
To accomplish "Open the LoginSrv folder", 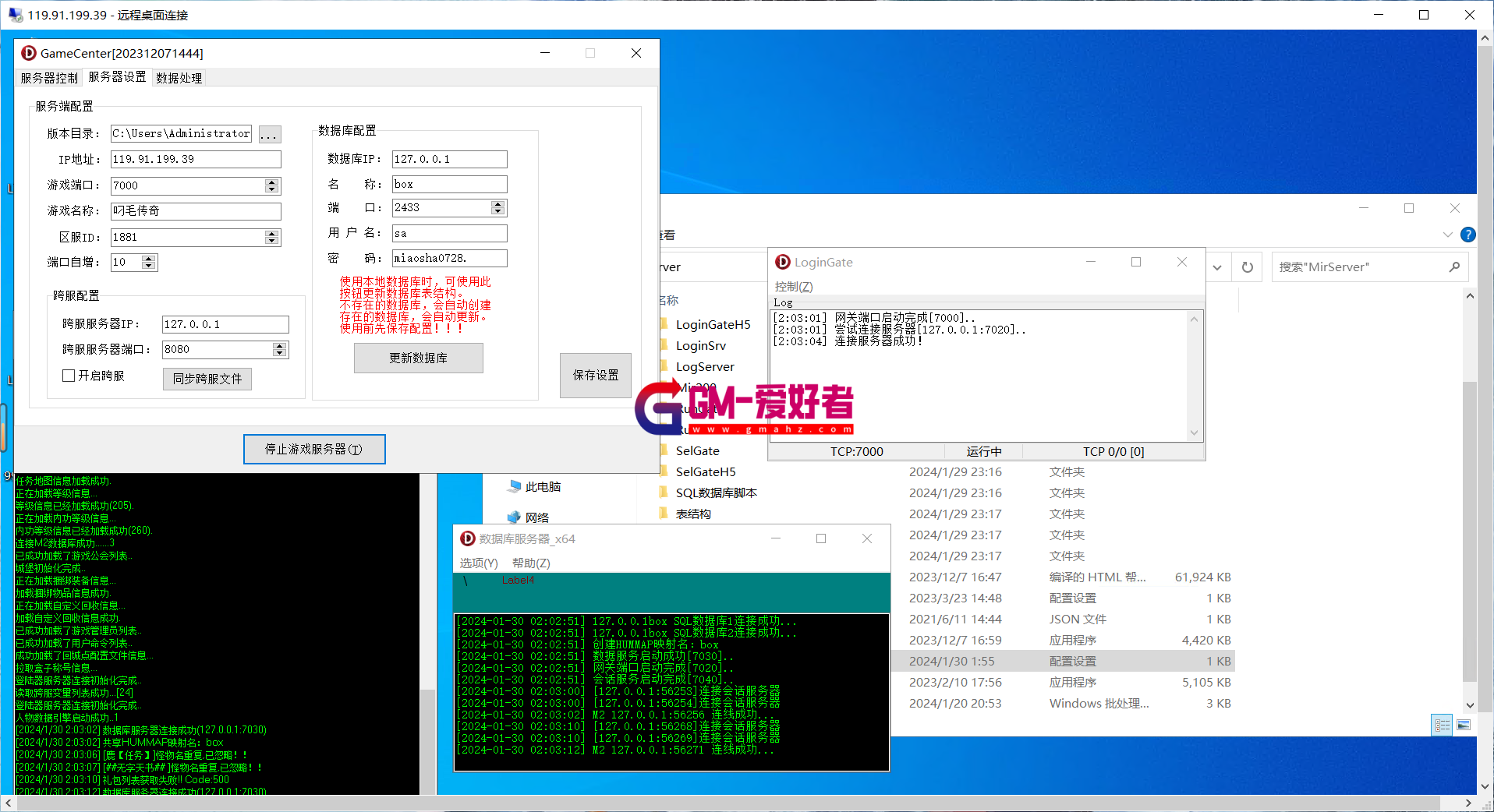I will [x=700, y=345].
